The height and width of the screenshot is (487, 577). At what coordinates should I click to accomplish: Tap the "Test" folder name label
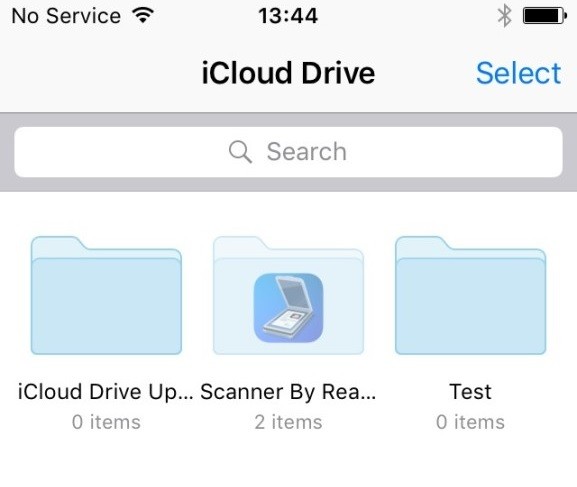470,391
